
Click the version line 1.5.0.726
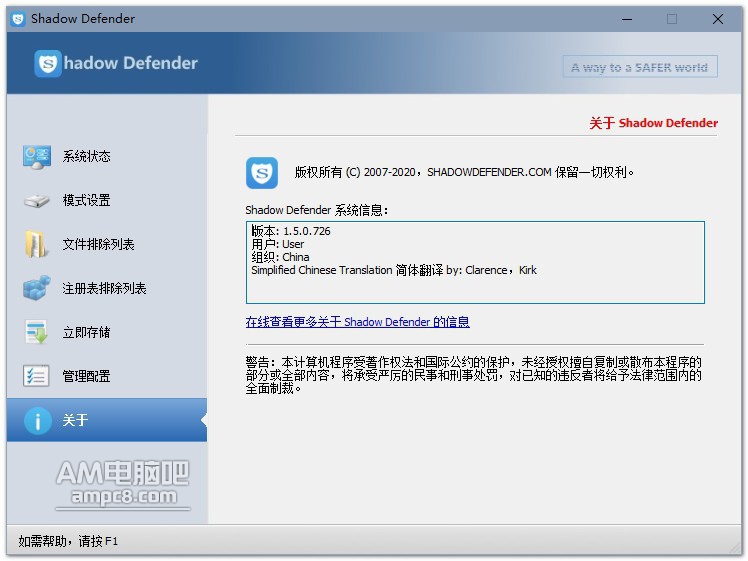291,231
